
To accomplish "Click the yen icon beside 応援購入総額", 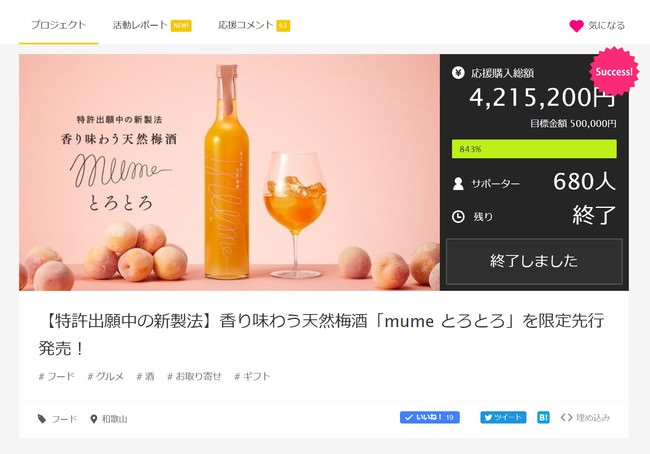I will [x=458, y=73].
